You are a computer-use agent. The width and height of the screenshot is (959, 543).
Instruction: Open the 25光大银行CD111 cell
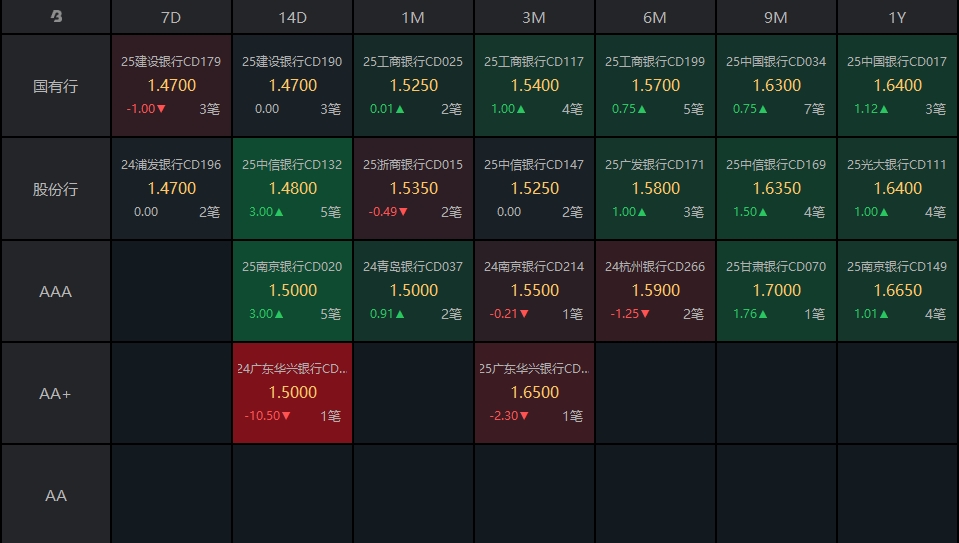897,188
